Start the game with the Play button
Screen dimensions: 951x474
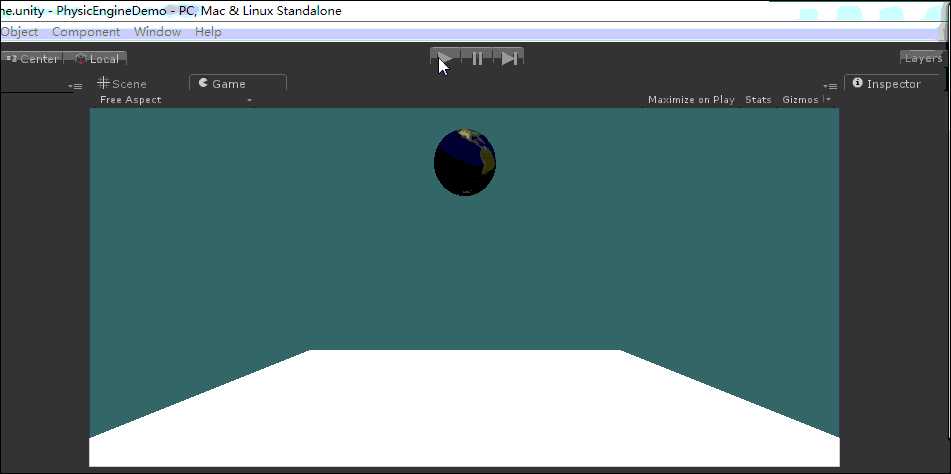pos(446,58)
